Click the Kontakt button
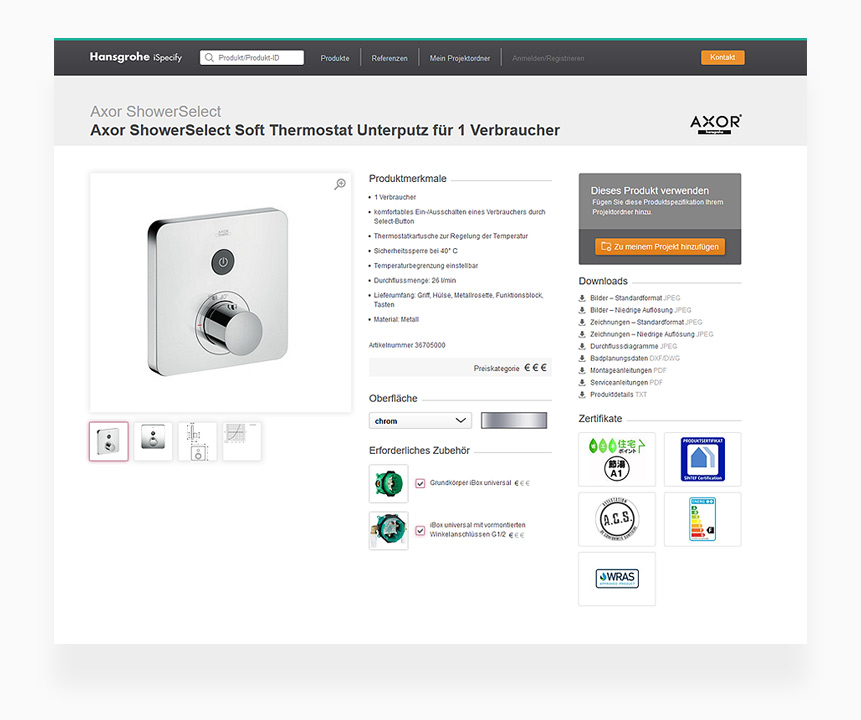861x720 pixels. click(723, 57)
